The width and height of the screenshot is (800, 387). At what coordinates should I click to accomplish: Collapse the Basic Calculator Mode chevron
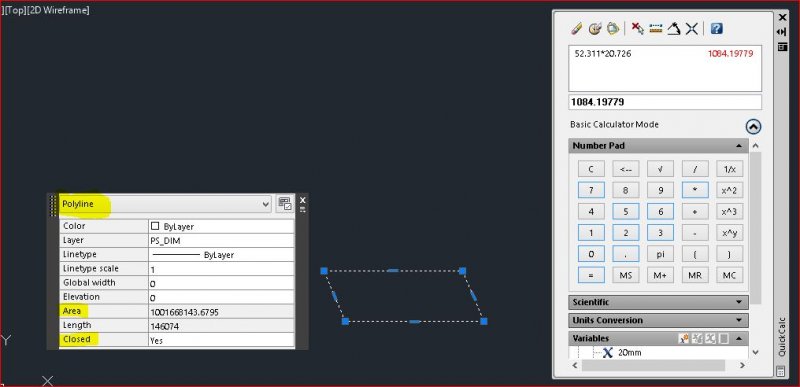pyautogui.click(x=753, y=126)
